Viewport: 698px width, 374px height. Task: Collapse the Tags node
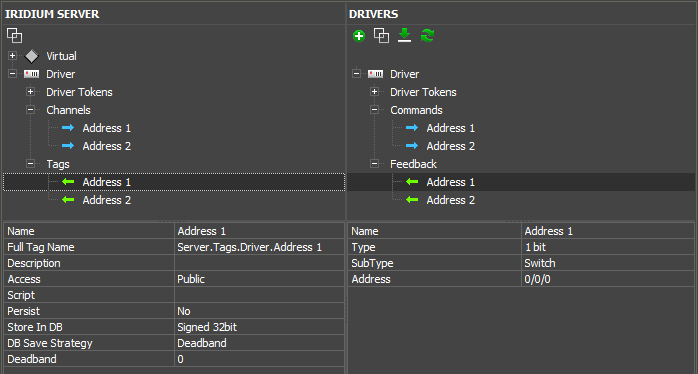point(30,164)
